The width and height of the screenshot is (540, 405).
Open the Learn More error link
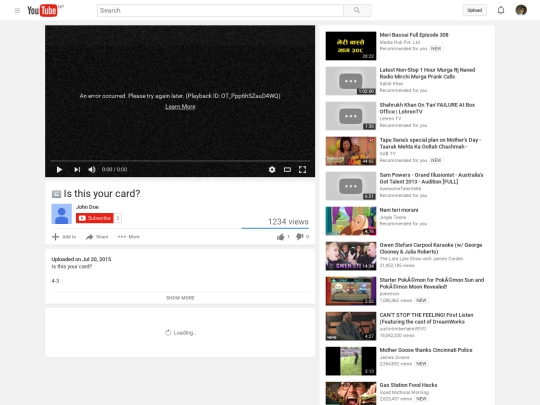click(x=180, y=107)
